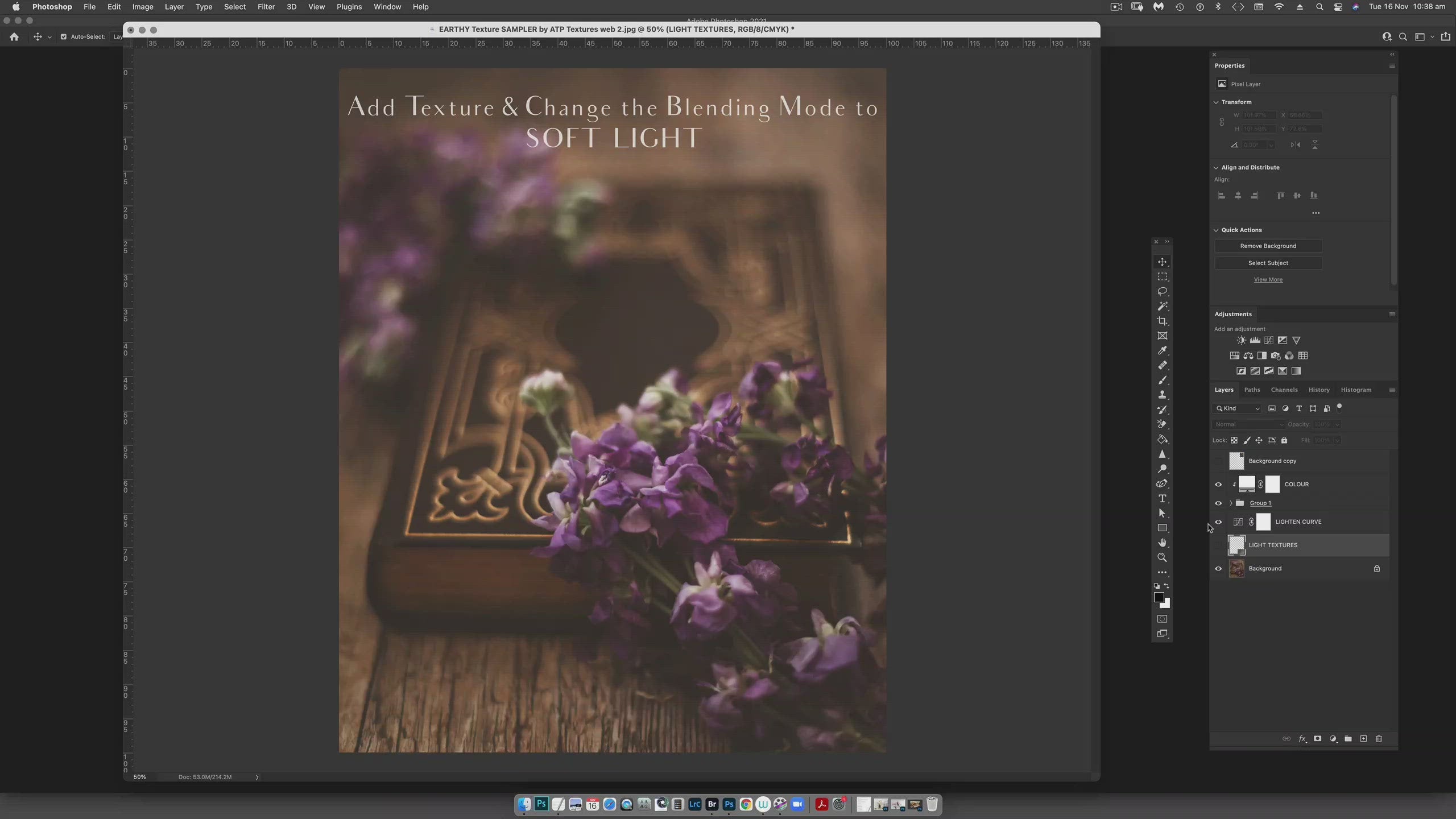
Task: Open the Filter menu
Action: tap(265, 7)
